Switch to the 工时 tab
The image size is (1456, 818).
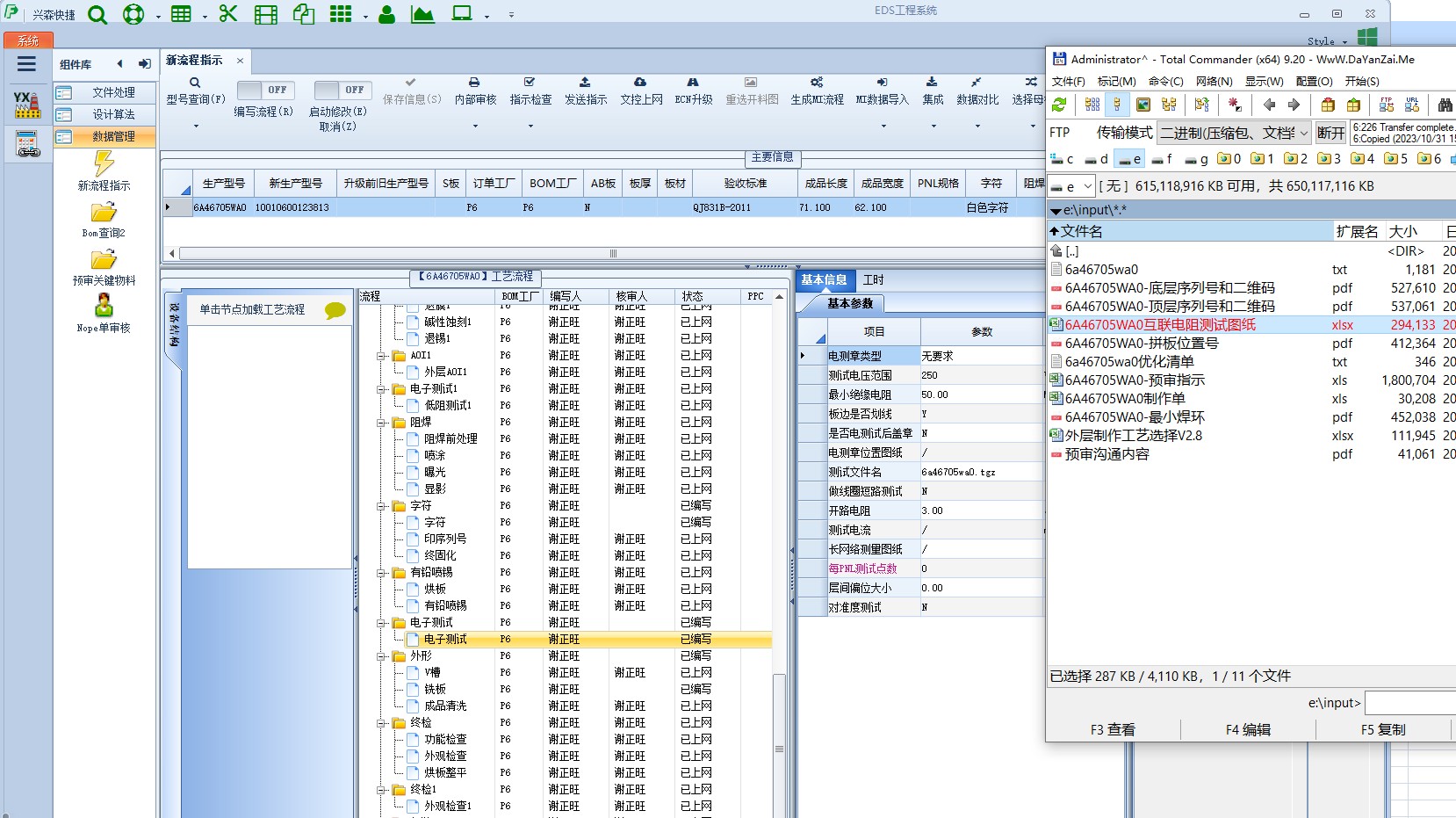(x=873, y=280)
